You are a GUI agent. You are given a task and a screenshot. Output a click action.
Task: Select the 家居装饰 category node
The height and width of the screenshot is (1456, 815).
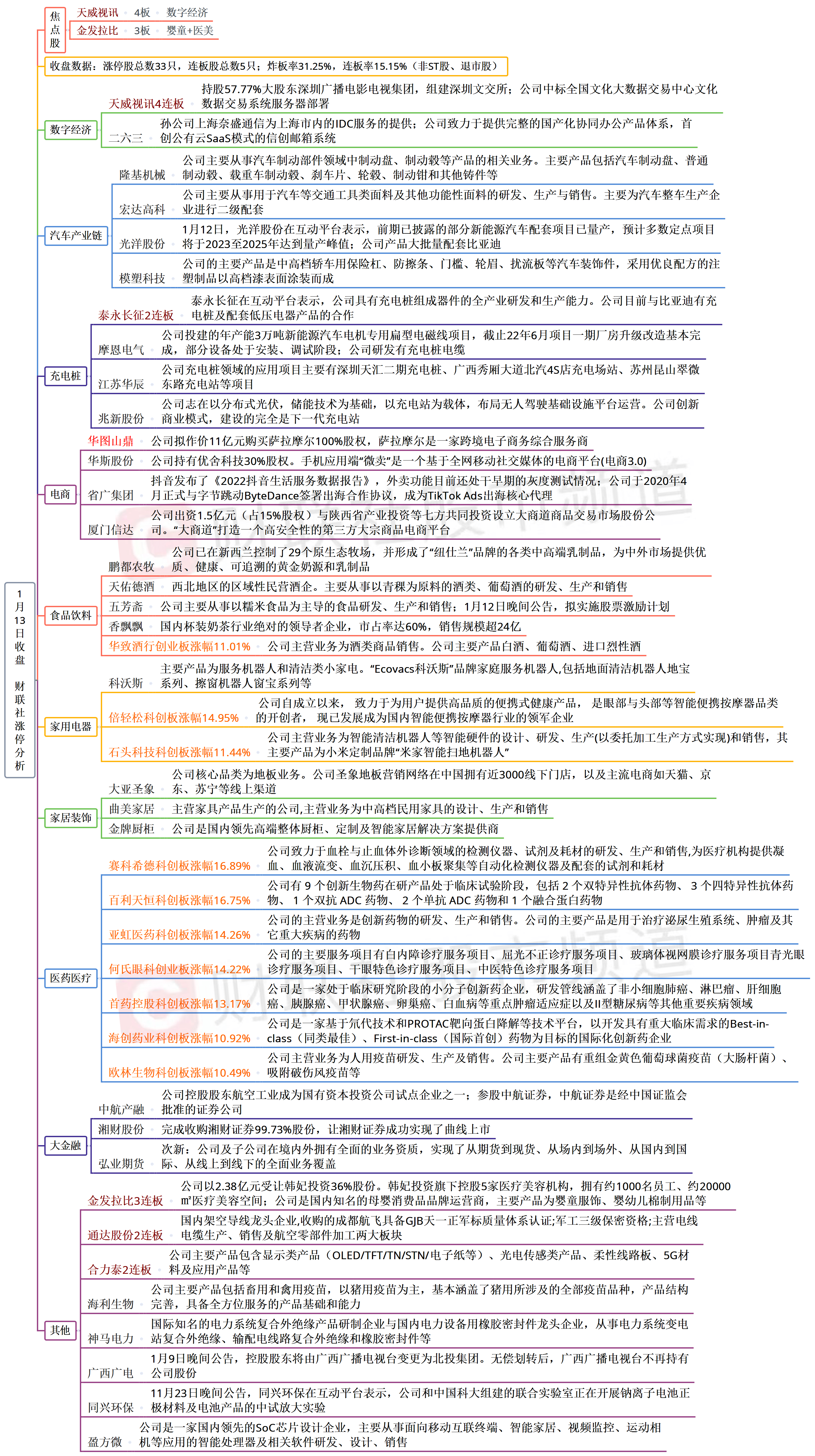[71, 817]
